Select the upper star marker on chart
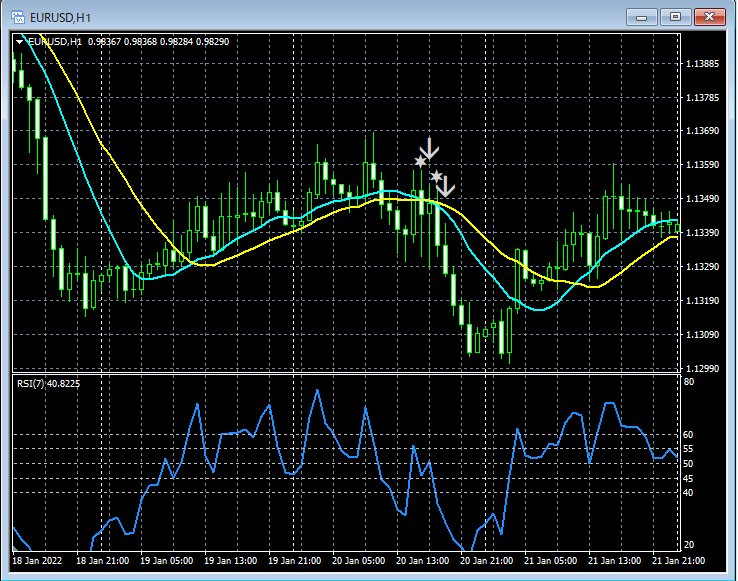The image size is (738, 581). click(x=420, y=162)
